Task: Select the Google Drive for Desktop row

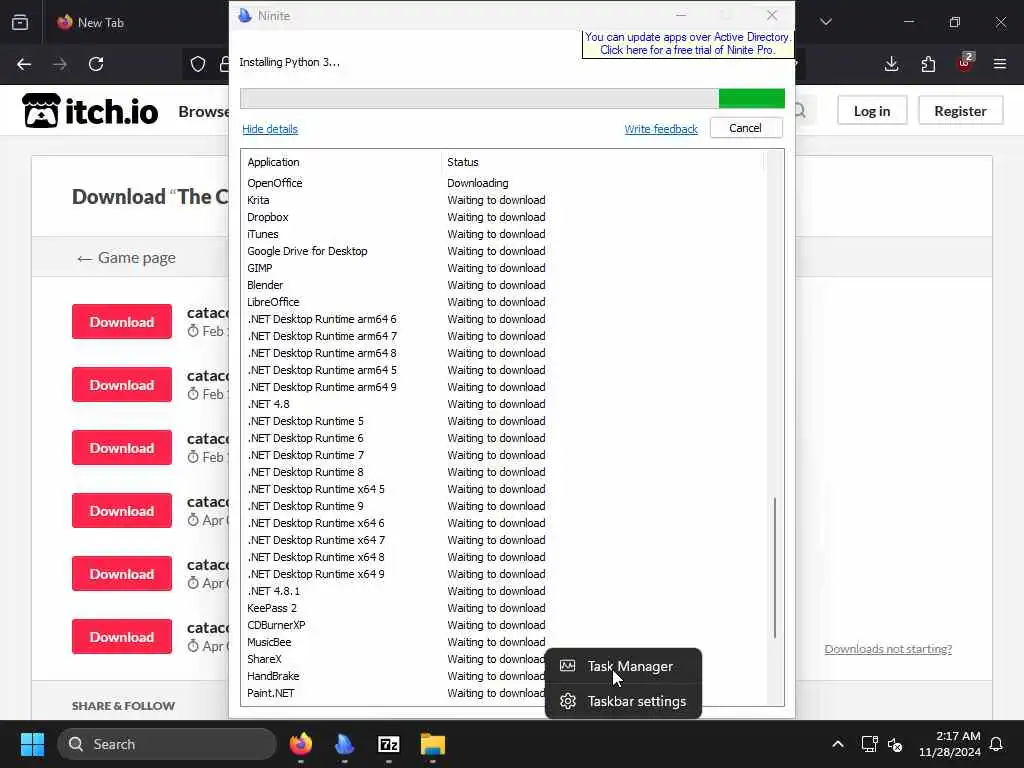Action: coord(503,251)
